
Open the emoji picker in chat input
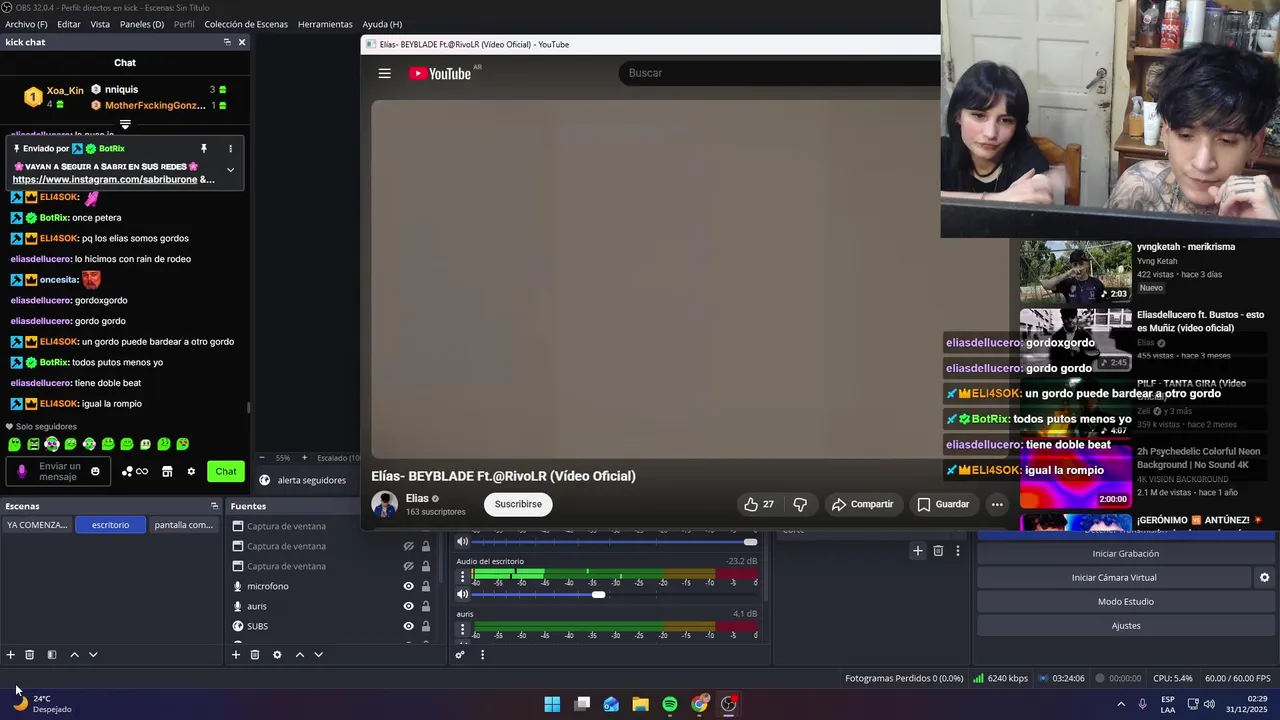tap(95, 472)
